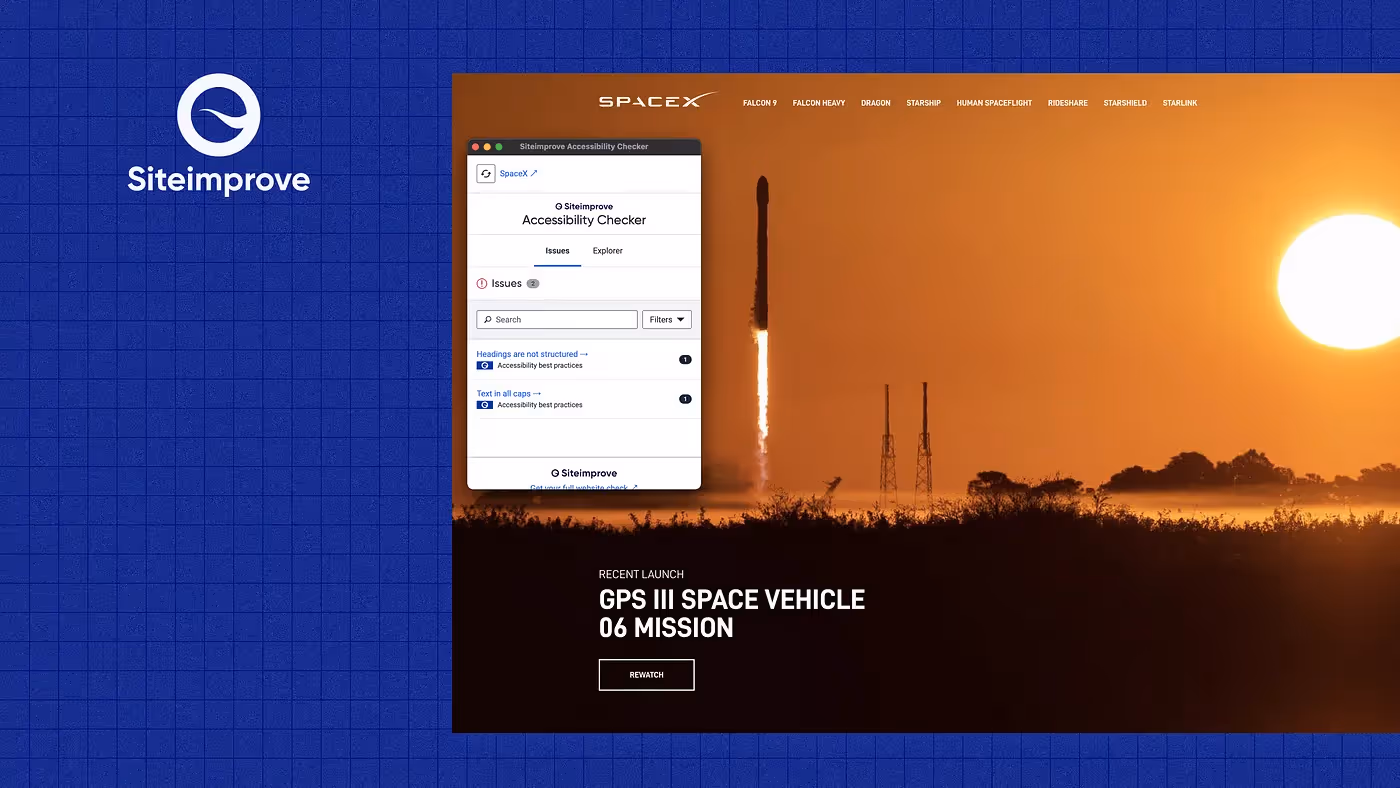Click the green maximize window button
The height and width of the screenshot is (788, 1400).
pos(499,147)
